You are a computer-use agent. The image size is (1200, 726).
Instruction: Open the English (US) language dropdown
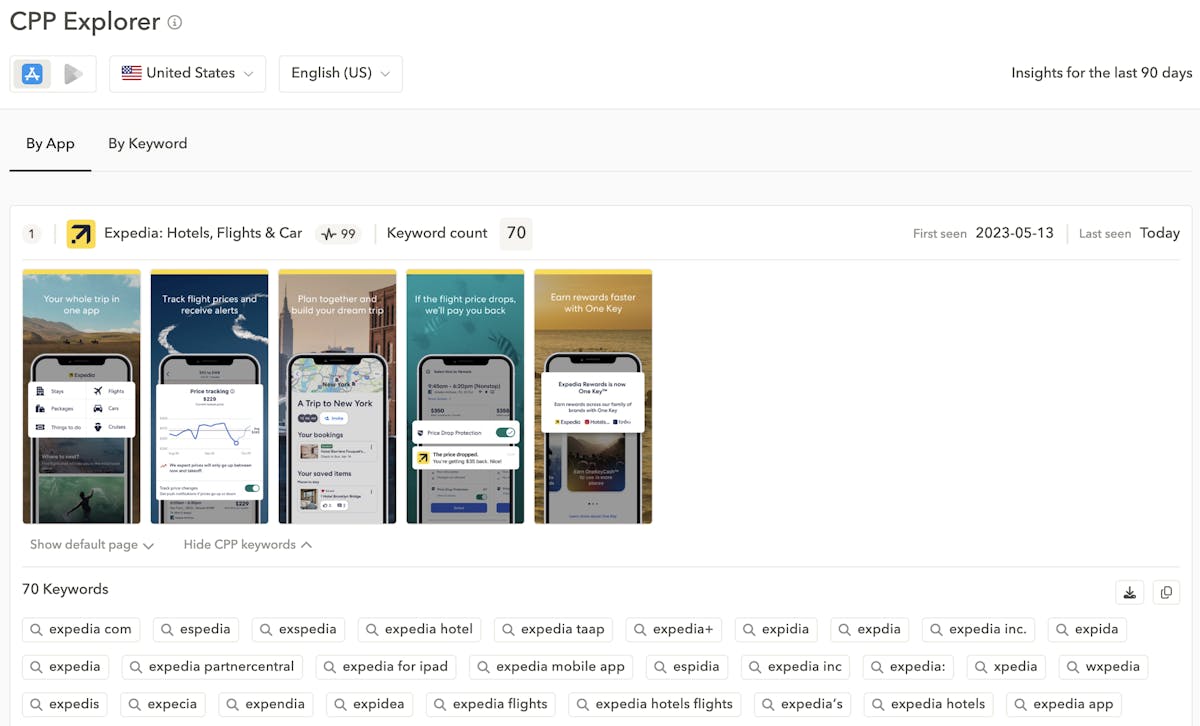[340, 74]
